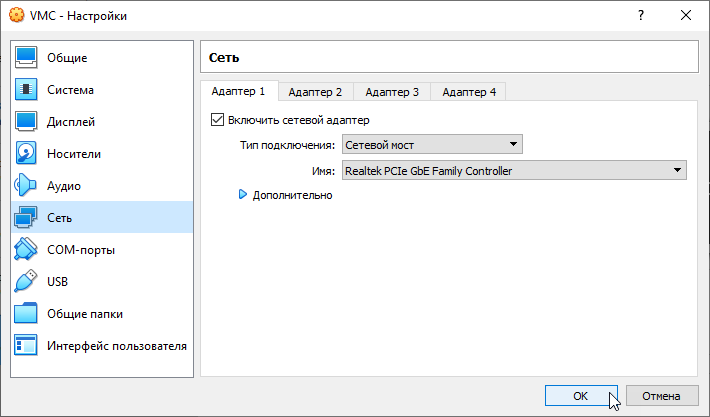710x417 pixels.
Task: Open the Аудио speaker icon
Action: pyautogui.click(x=27, y=186)
